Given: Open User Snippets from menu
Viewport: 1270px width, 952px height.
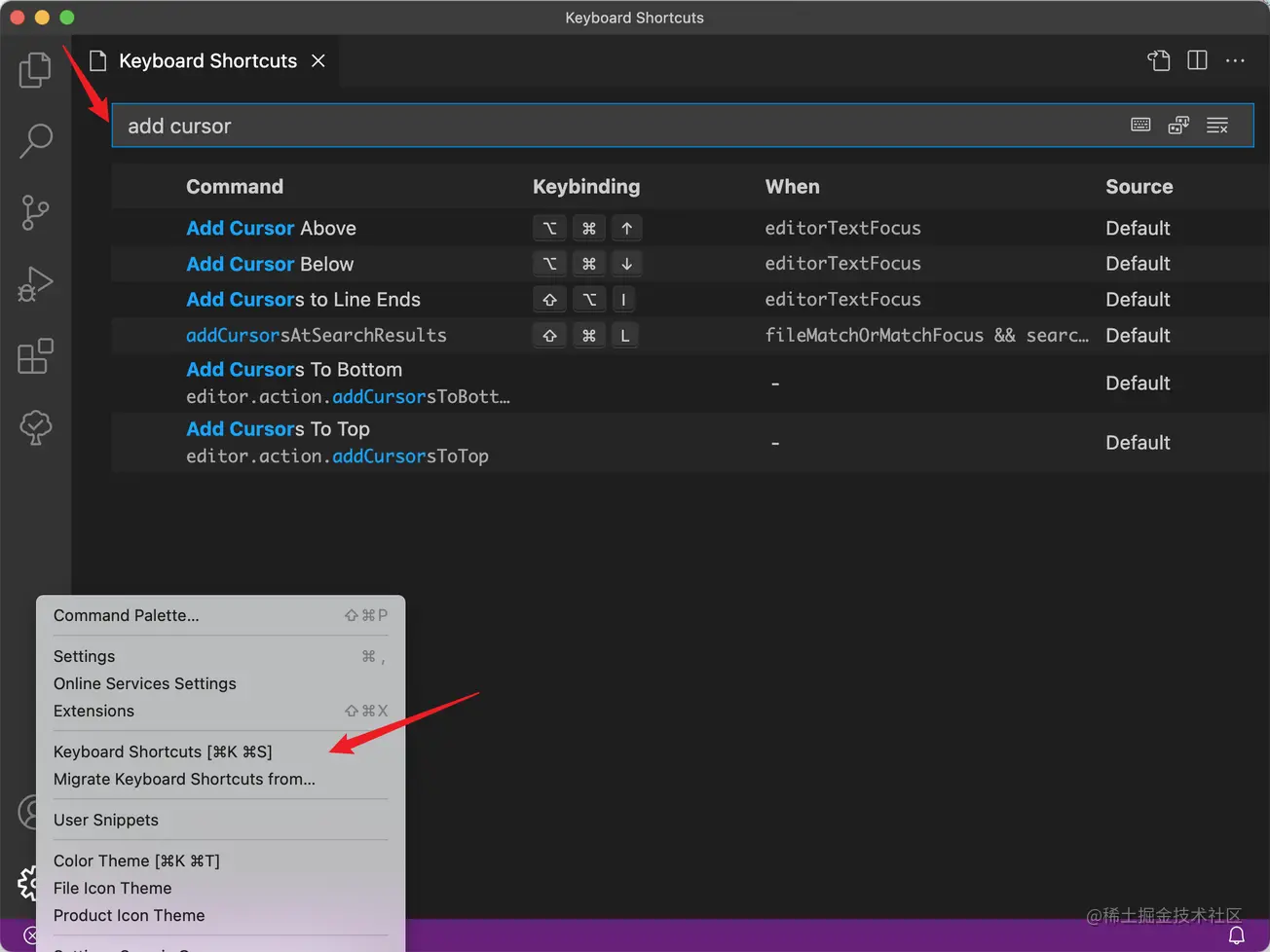Looking at the screenshot, I should [105, 820].
